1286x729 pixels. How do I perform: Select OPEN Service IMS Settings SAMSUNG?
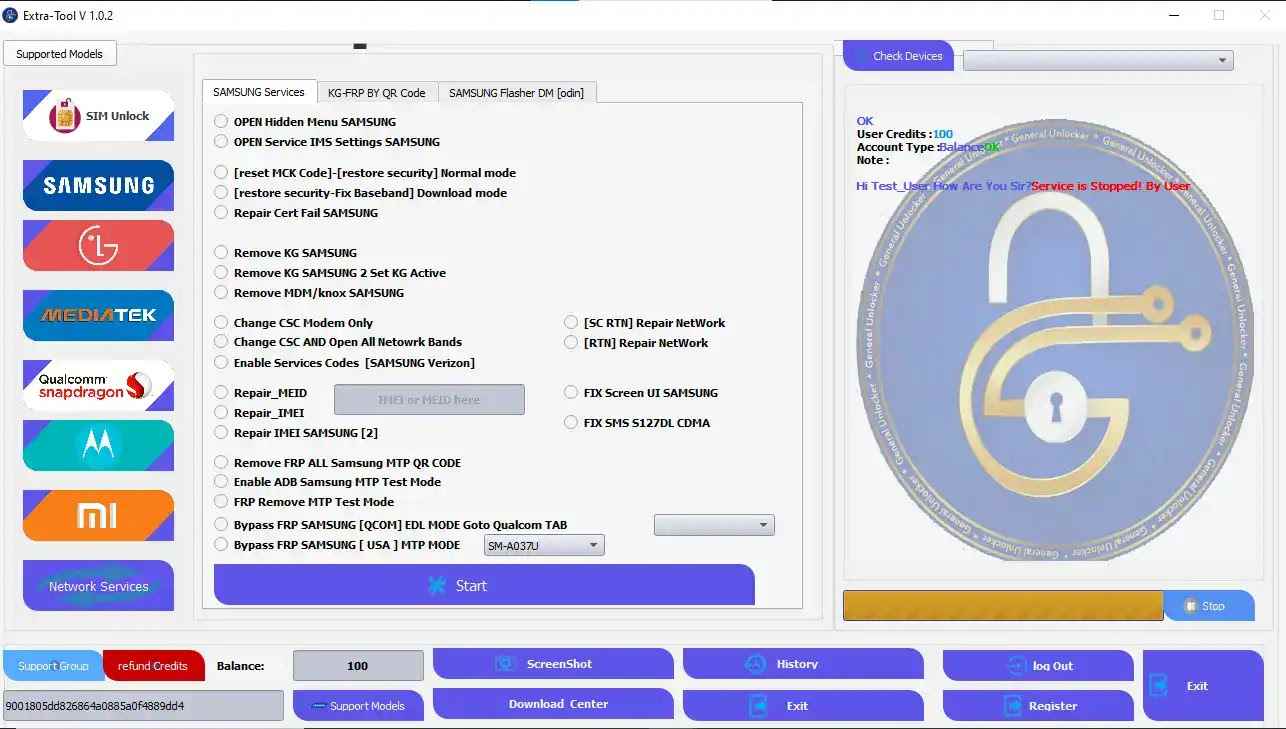[221, 141]
